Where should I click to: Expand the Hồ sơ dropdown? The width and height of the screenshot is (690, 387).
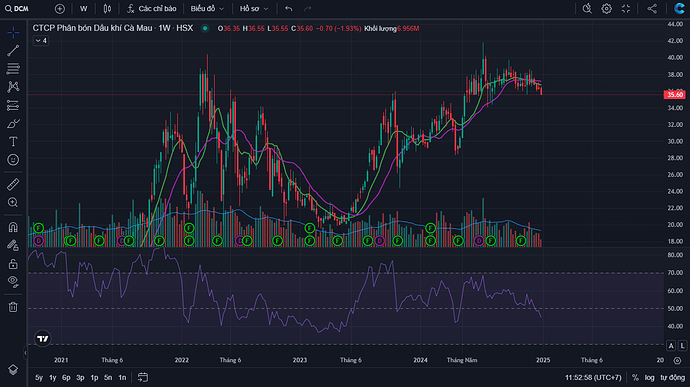pos(254,9)
